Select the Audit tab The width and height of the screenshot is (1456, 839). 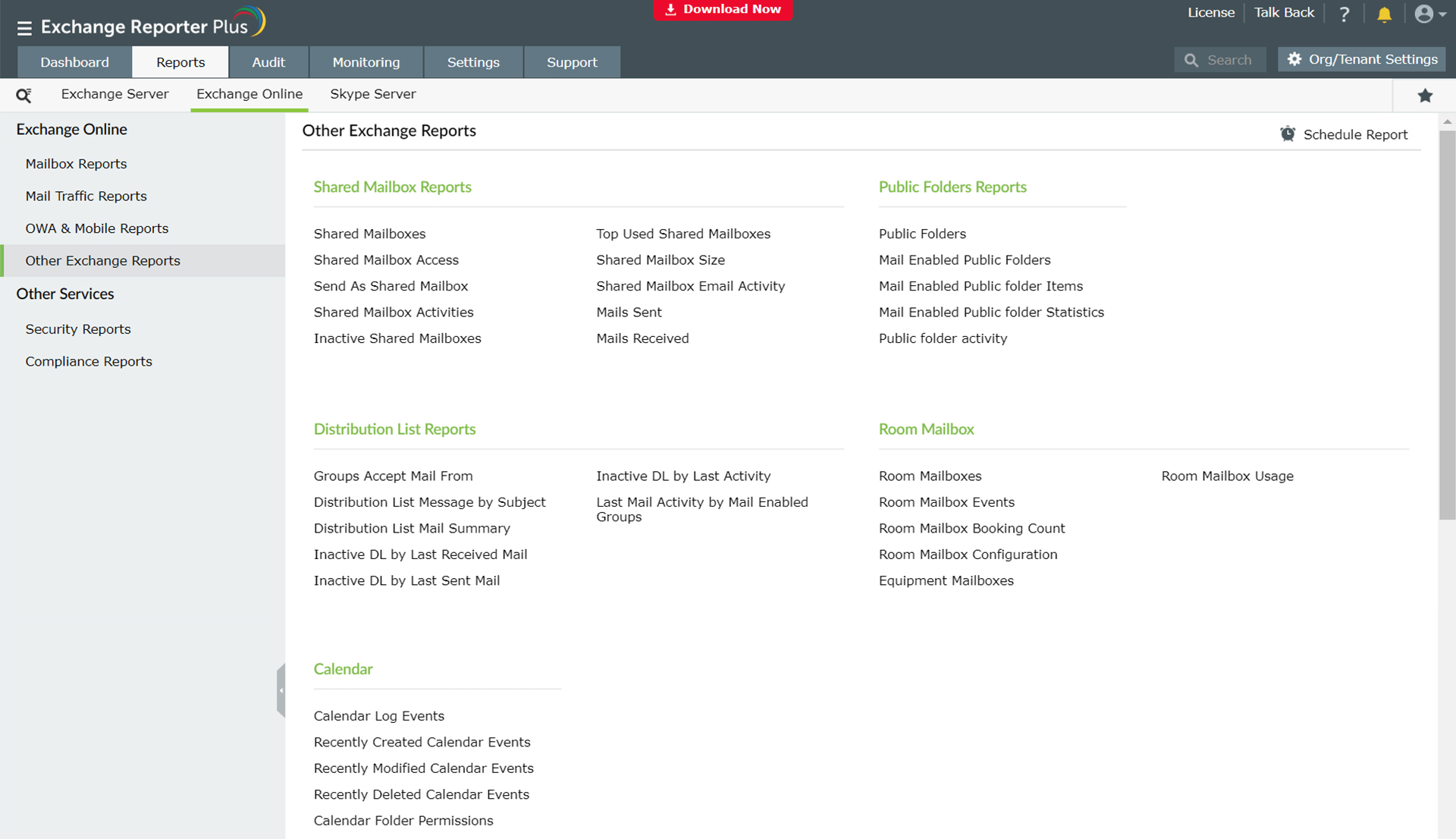click(x=267, y=62)
